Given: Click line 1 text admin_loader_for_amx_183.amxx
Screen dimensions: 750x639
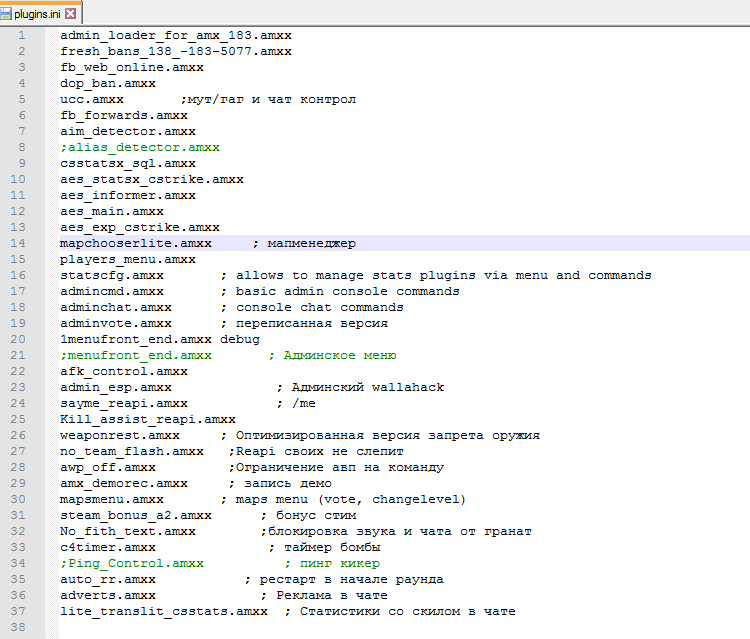Looking at the screenshot, I should coord(176,35).
